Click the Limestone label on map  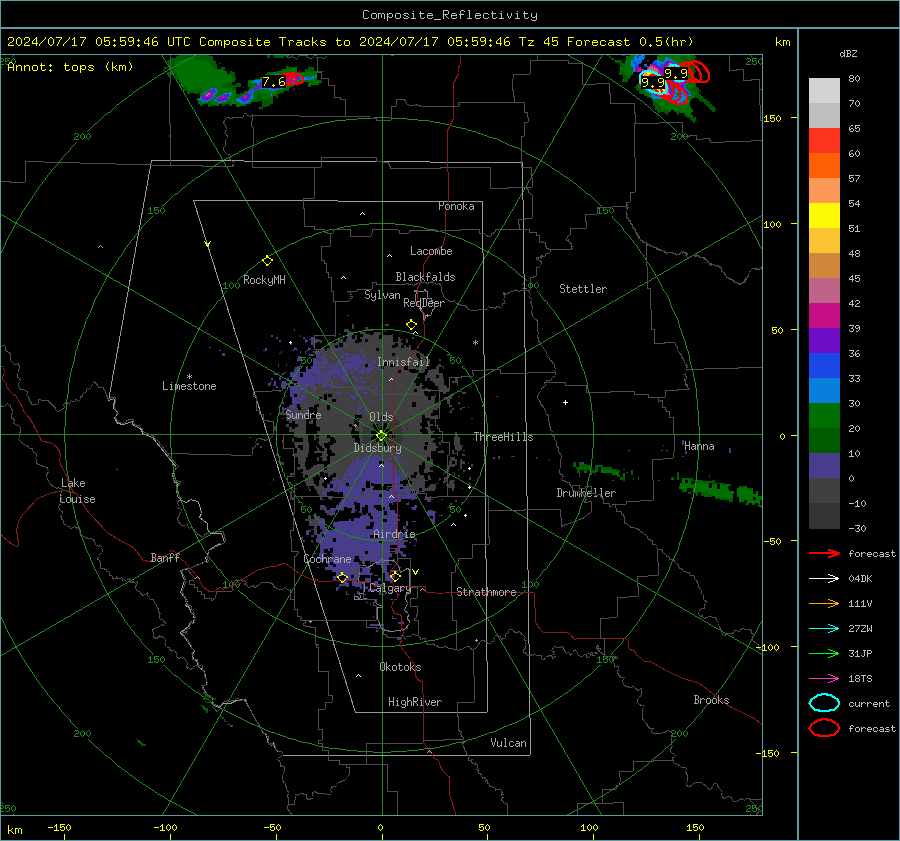click(189, 386)
